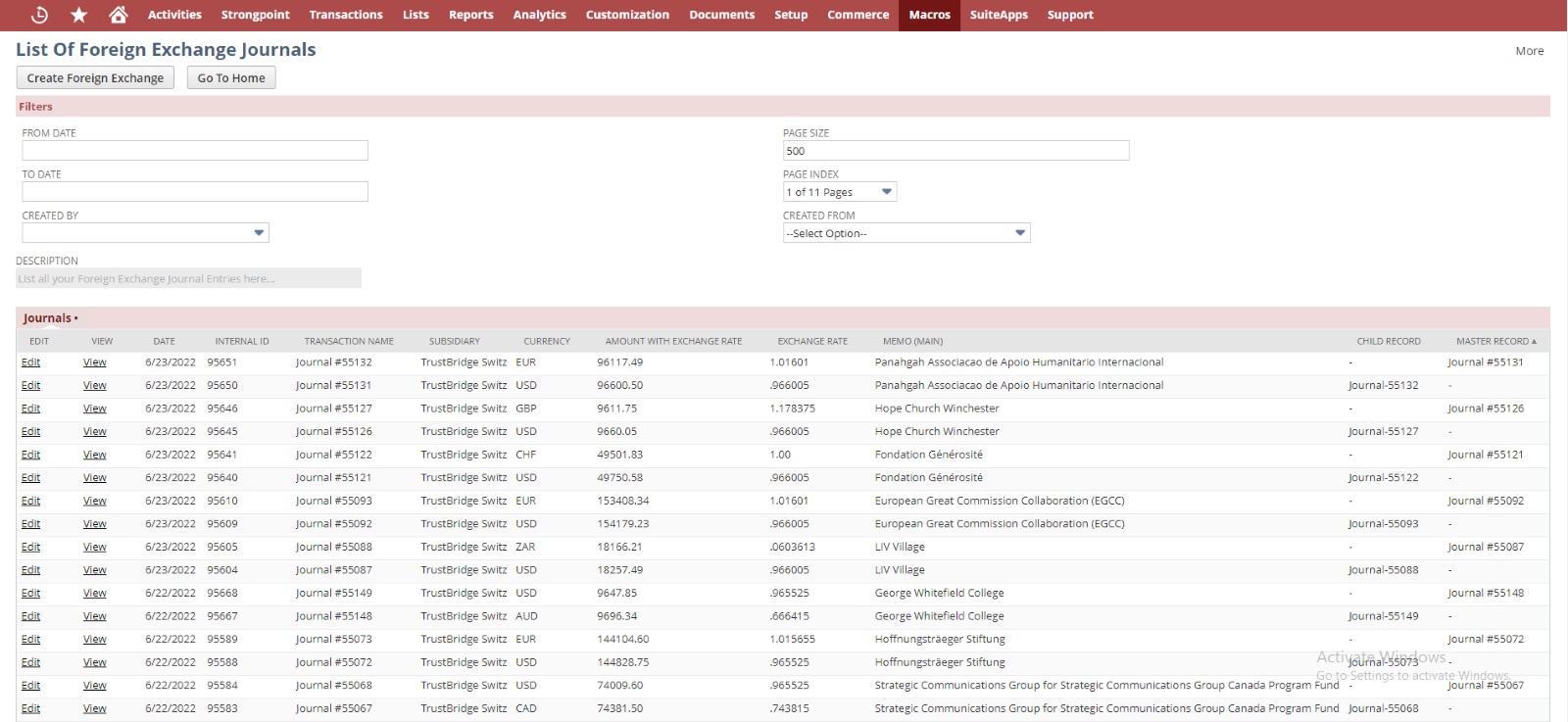Click the Shortcuts star icon
Viewport: 1568px width, 722px height.
79,15
